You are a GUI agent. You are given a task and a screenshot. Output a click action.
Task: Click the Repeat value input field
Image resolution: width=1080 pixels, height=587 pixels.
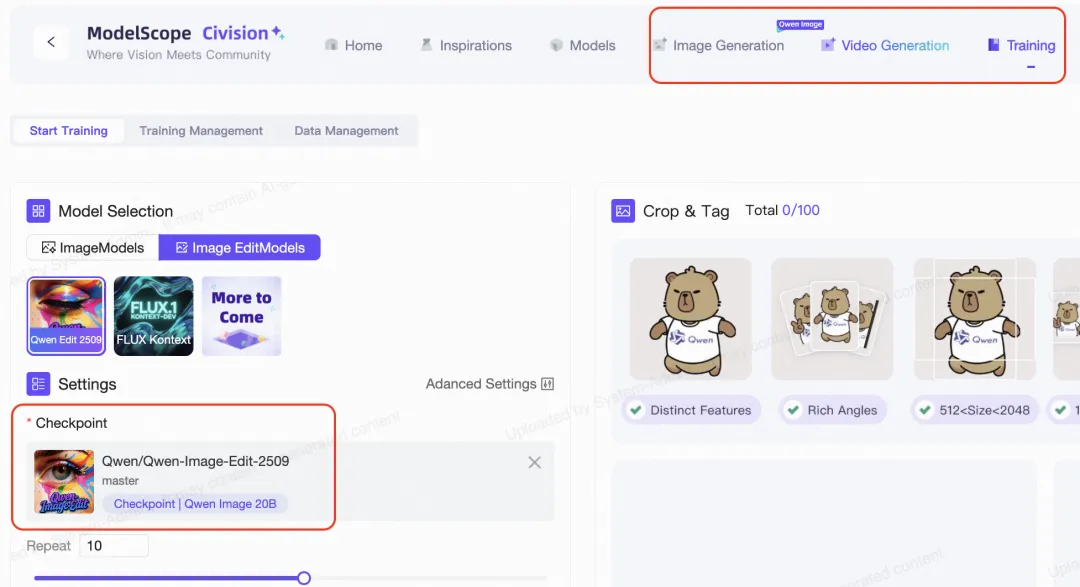114,546
